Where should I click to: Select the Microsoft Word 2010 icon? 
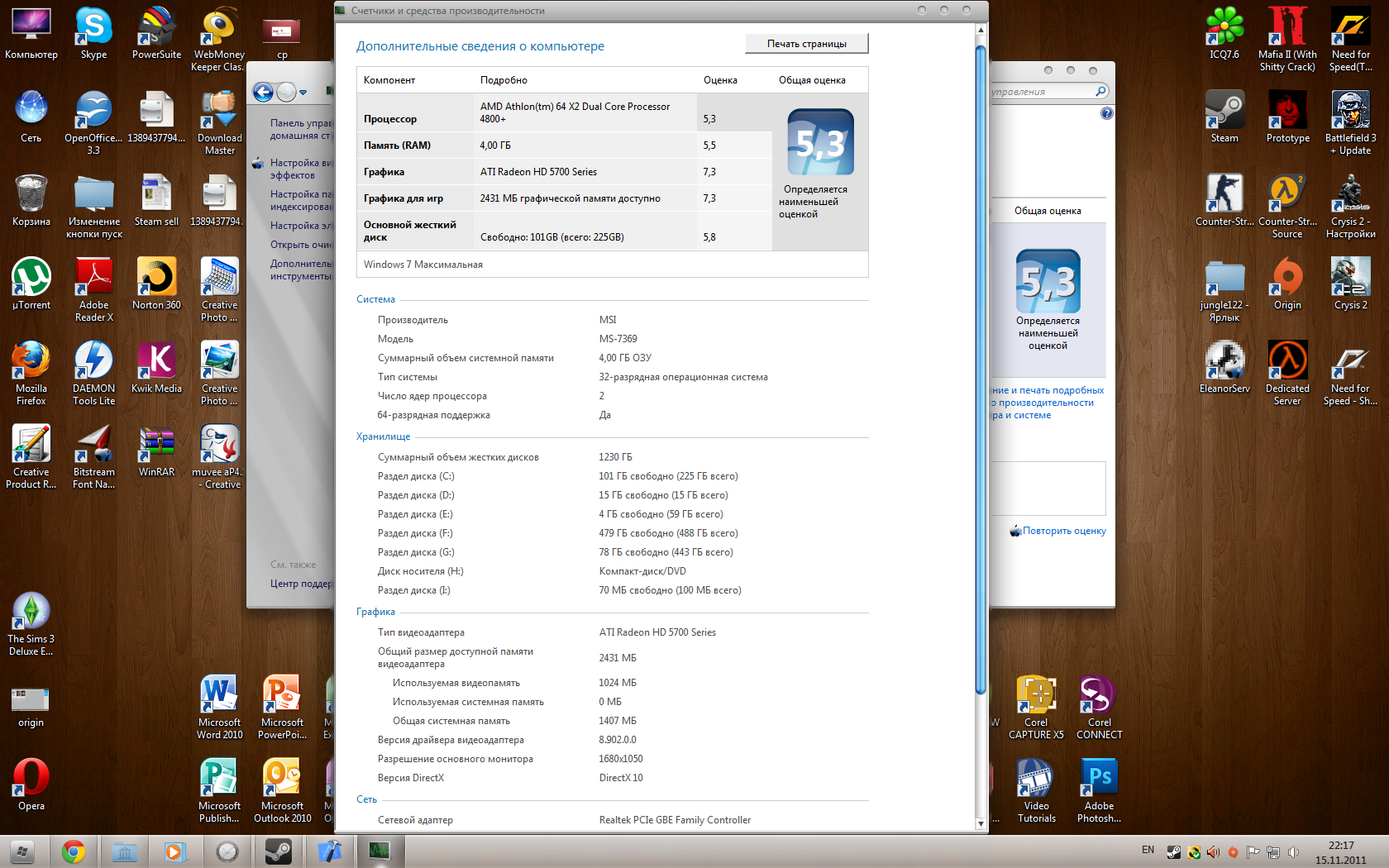coord(219,707)
